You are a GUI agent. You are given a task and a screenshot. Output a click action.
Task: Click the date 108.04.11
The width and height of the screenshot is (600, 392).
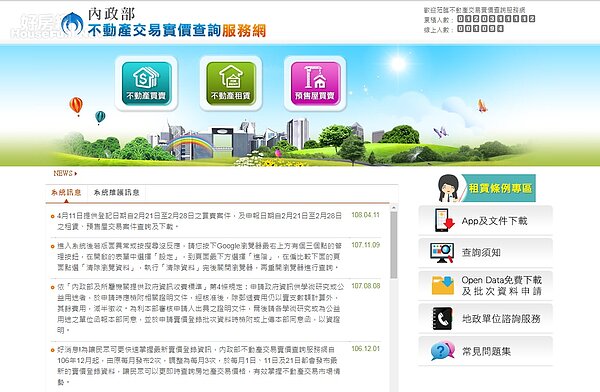click(x=365, y=215)
